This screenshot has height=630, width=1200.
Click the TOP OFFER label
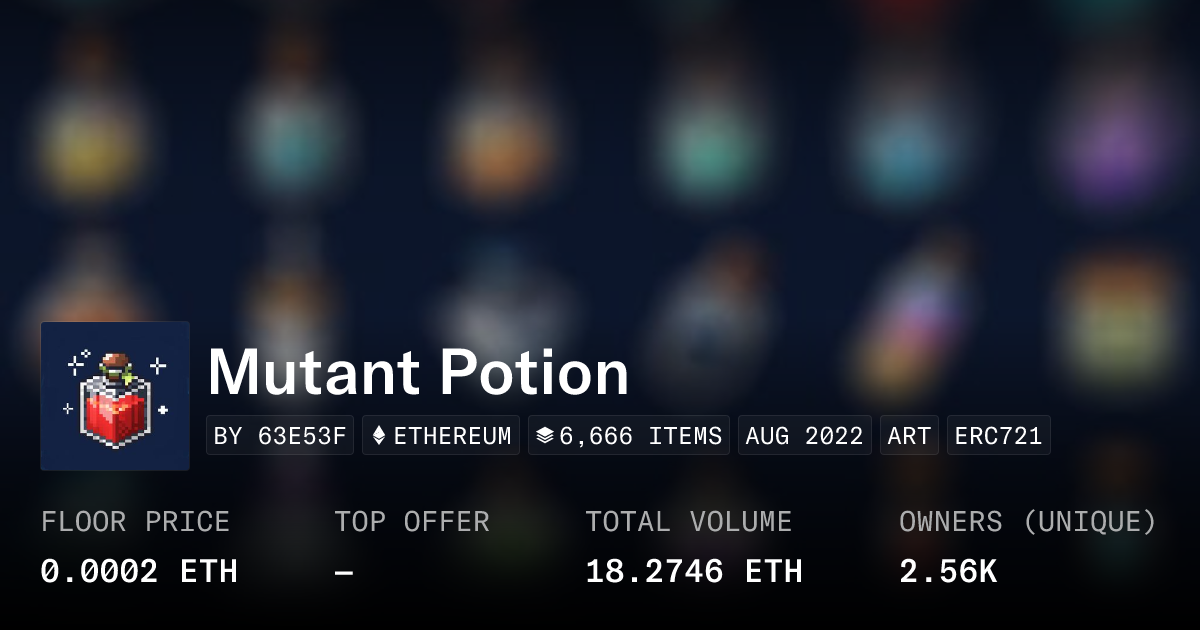pos(412,522)
